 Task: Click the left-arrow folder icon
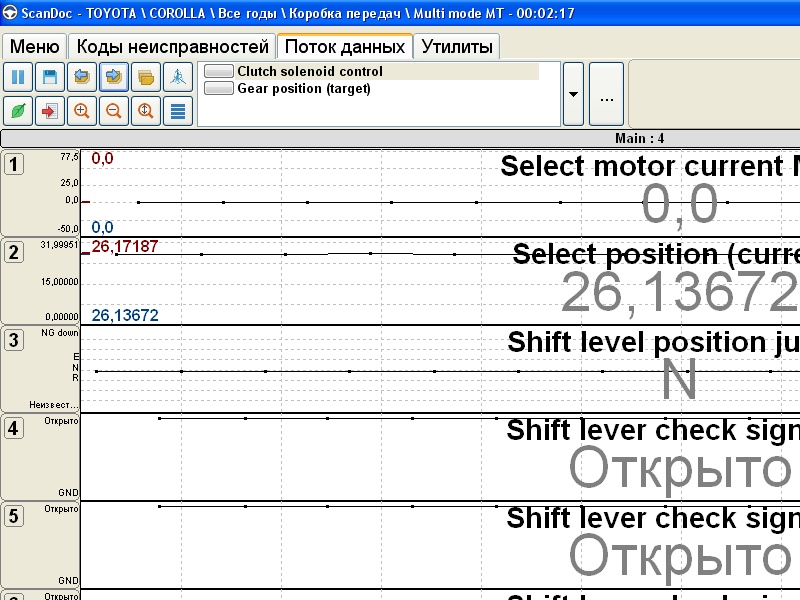(81, 77)
